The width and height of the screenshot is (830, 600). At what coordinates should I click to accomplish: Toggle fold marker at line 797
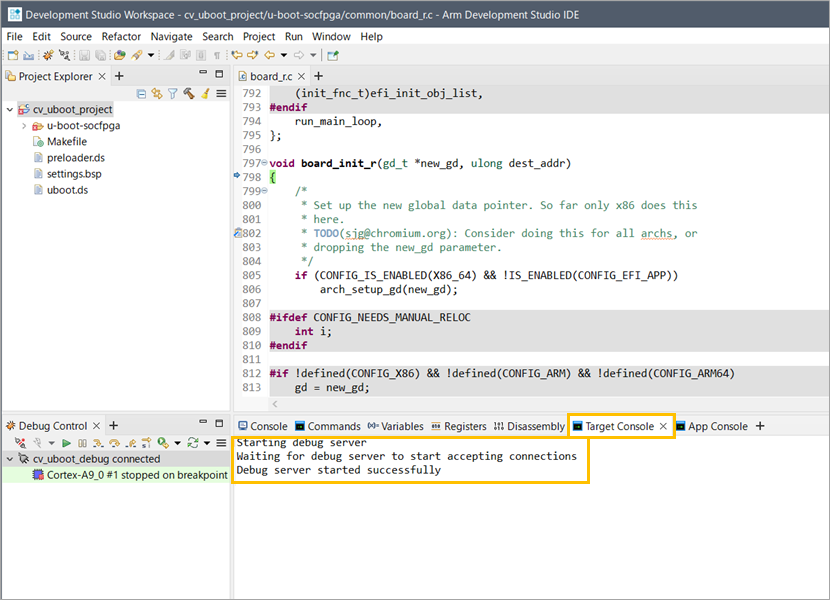tap(263, 164)
